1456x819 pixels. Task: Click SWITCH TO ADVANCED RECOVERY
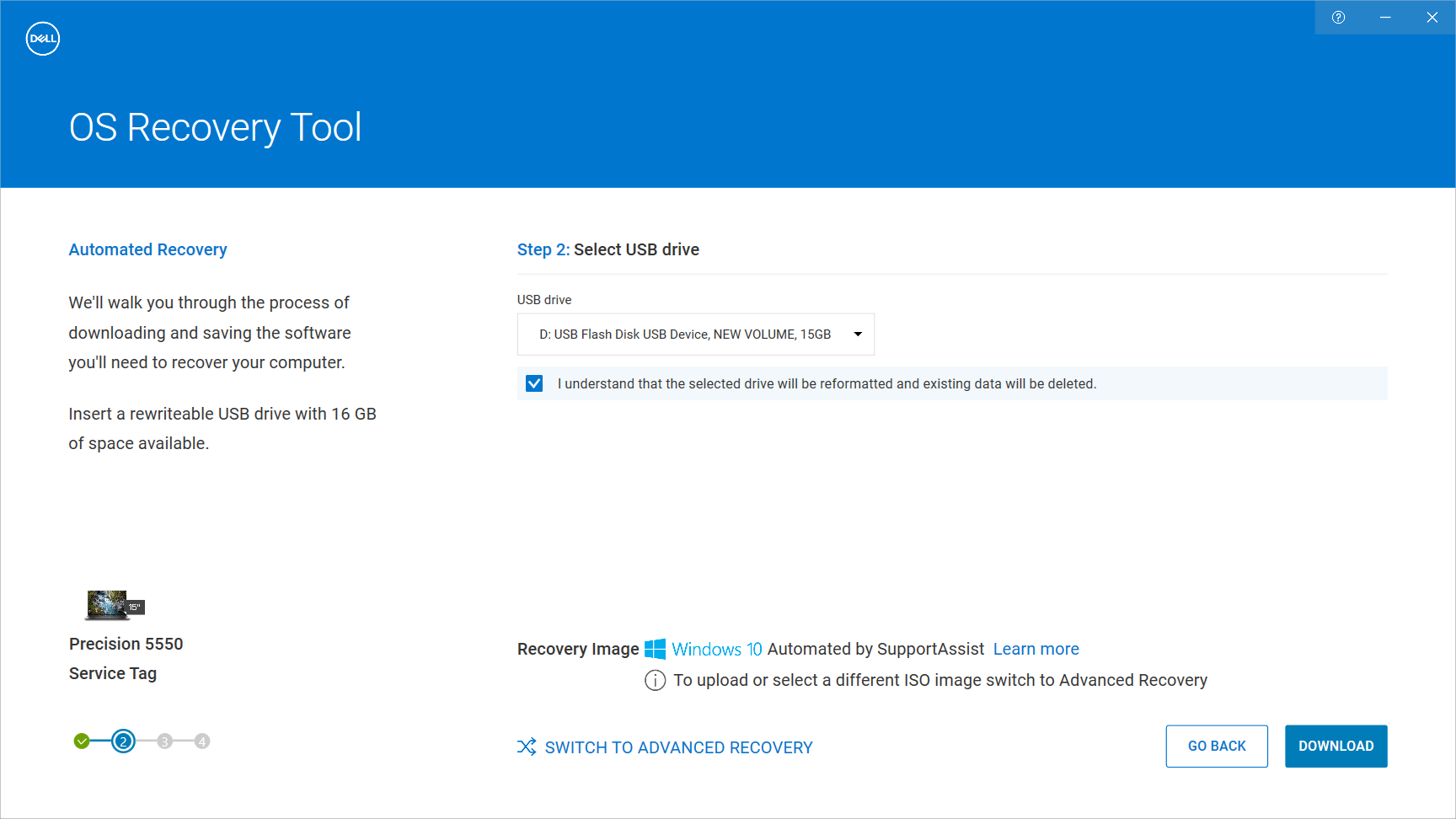(678, 747)
